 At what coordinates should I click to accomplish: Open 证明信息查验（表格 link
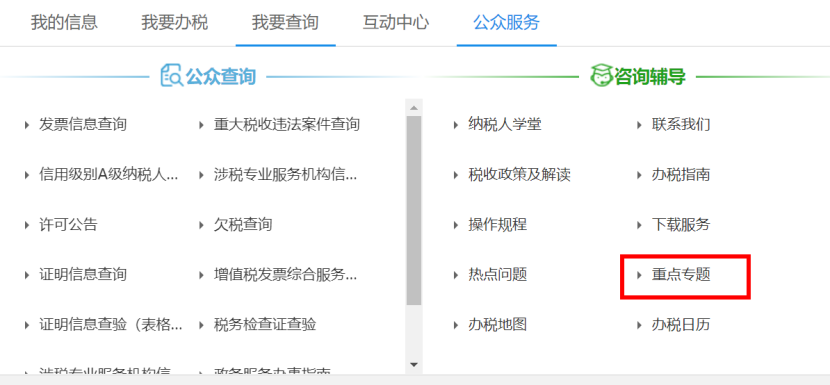click(111, 325)
